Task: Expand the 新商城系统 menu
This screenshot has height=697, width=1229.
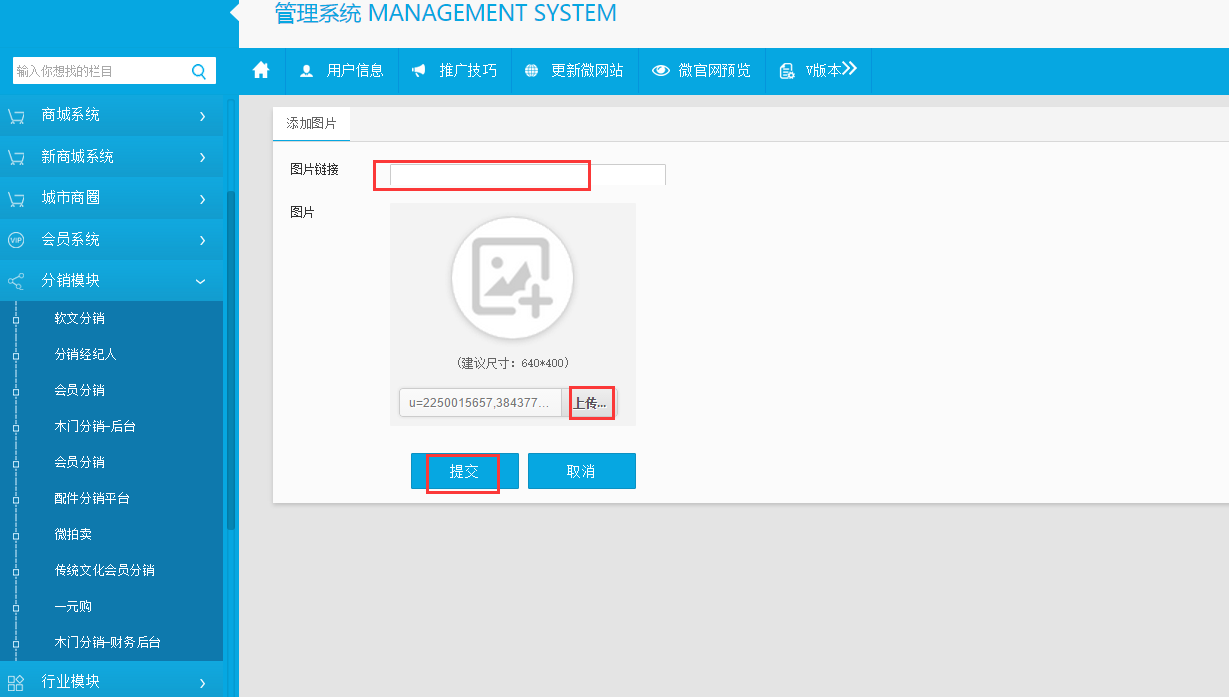Action: click(202, 157)
